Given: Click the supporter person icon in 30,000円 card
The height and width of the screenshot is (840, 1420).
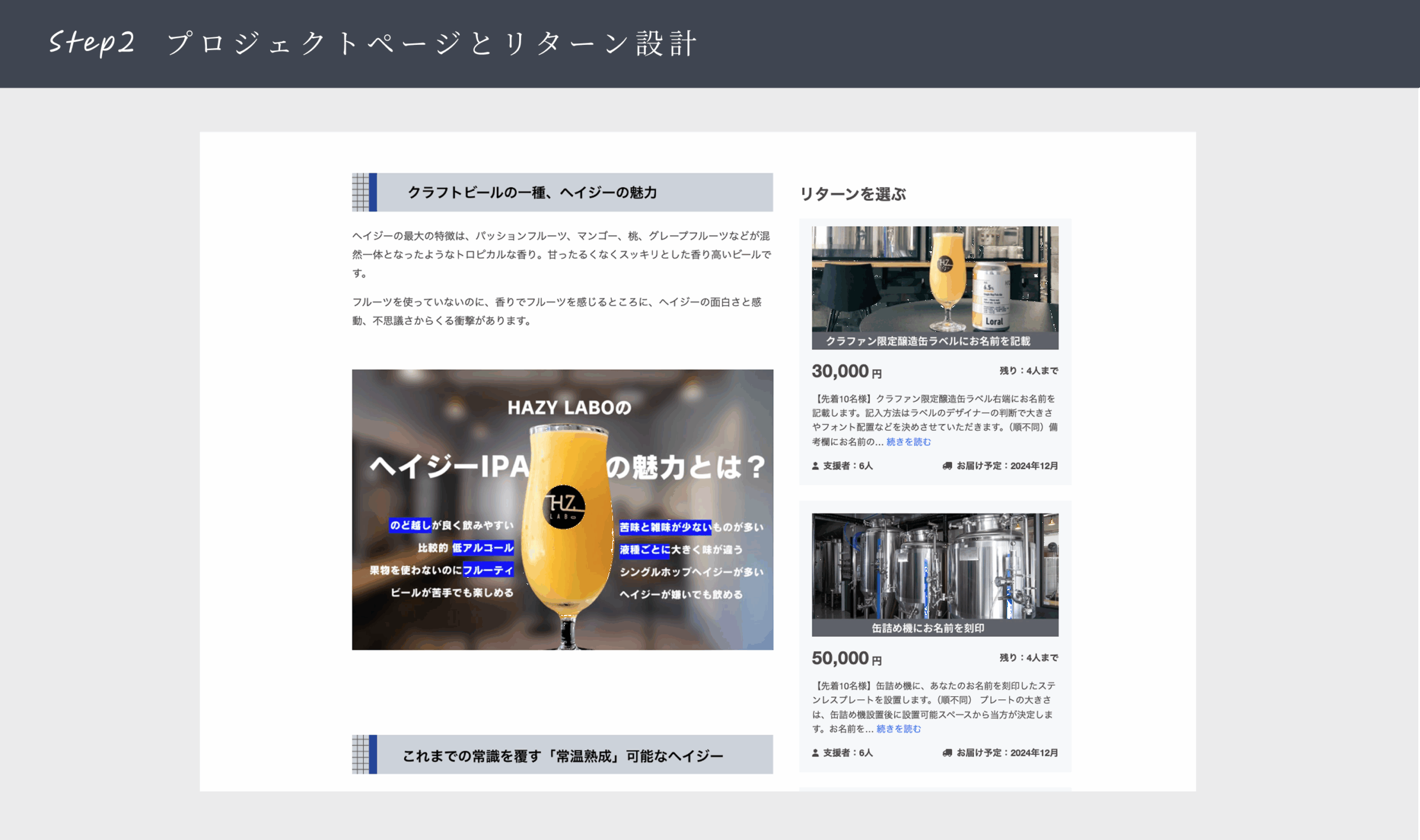Looking at the screenshot, I should (815, 466).
